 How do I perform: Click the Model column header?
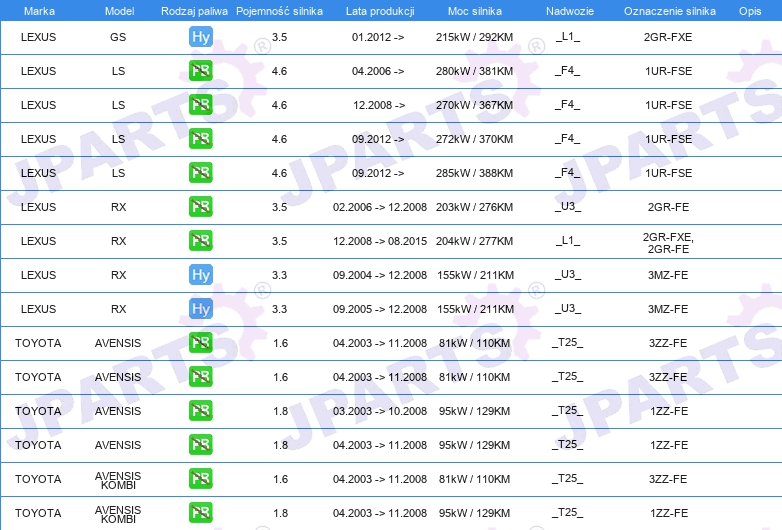point(119,11)
